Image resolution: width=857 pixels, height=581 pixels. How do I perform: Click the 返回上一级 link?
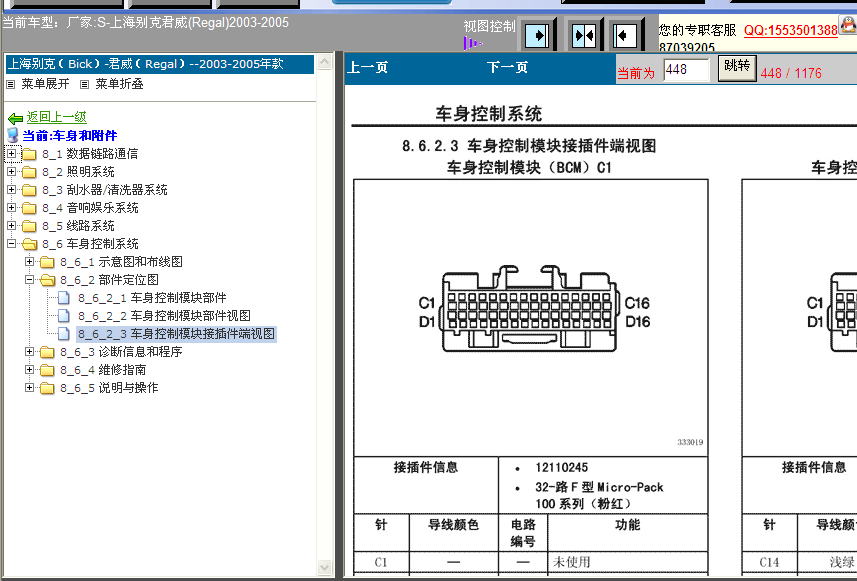tap(57, 117)
